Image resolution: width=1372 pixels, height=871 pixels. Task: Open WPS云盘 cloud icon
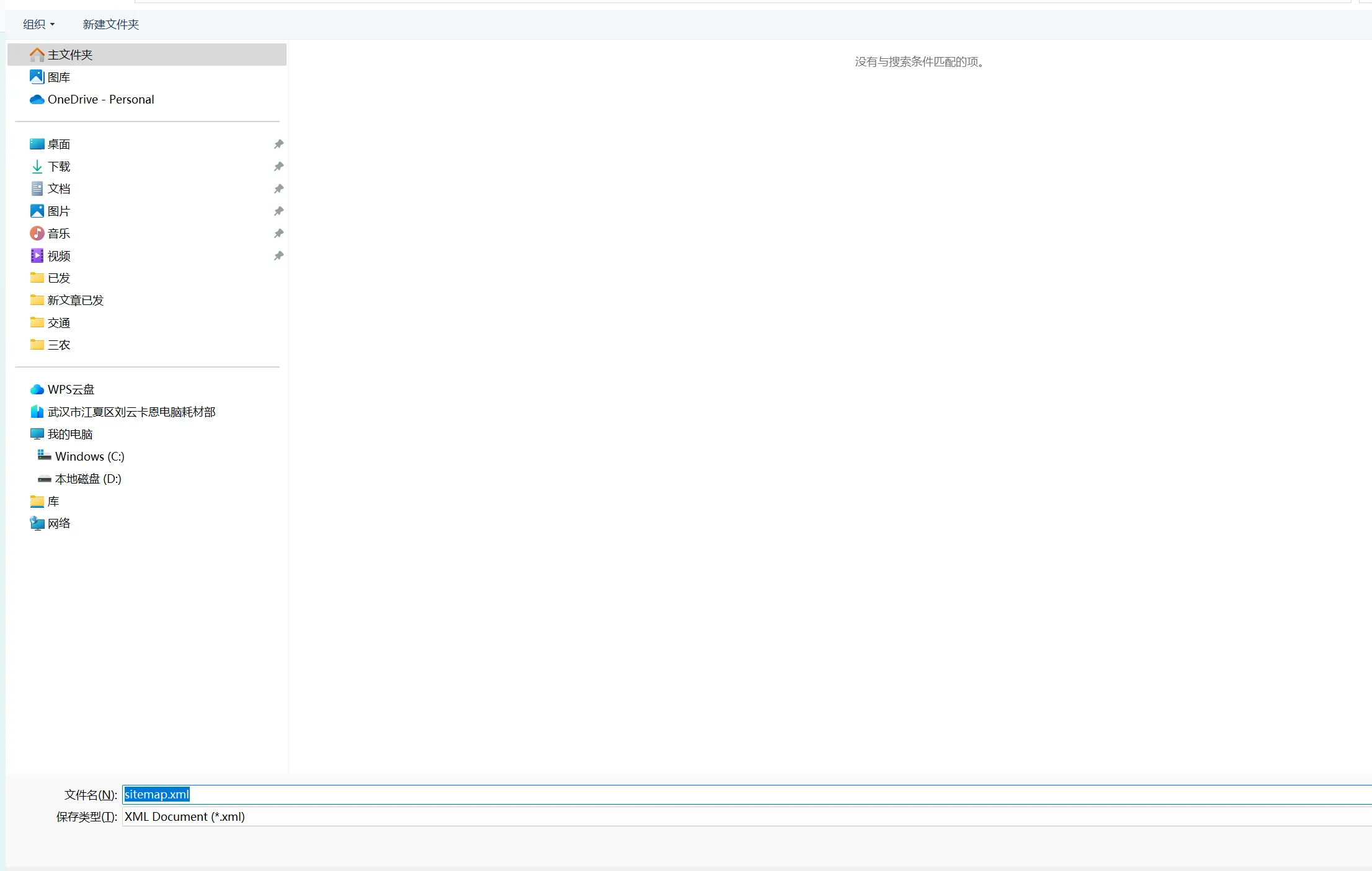click(x=37, y=389)
